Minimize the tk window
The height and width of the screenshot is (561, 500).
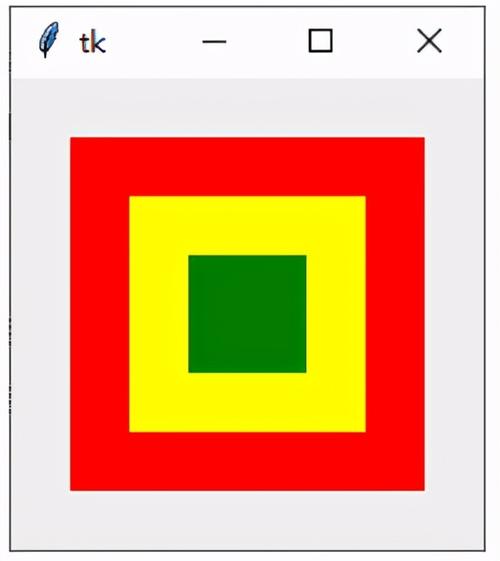pos(214,42)
